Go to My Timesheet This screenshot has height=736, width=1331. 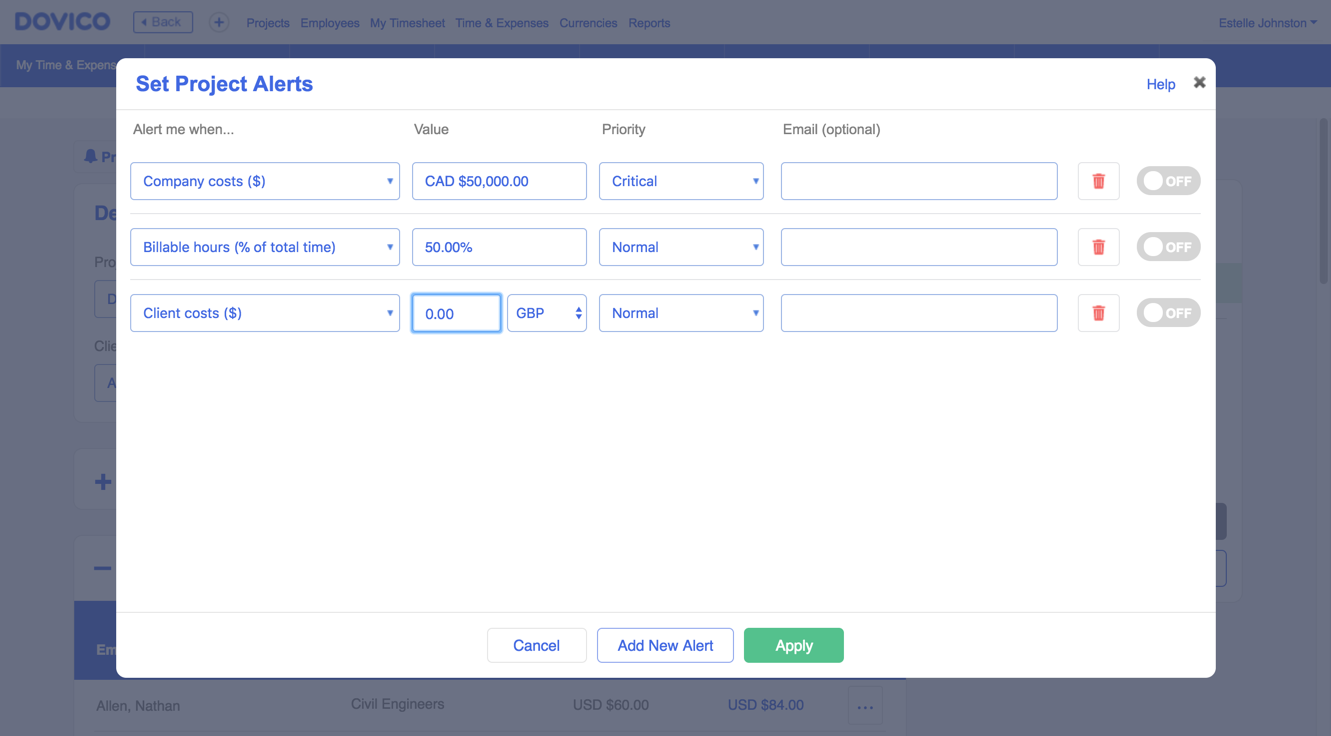pos(407,23)
